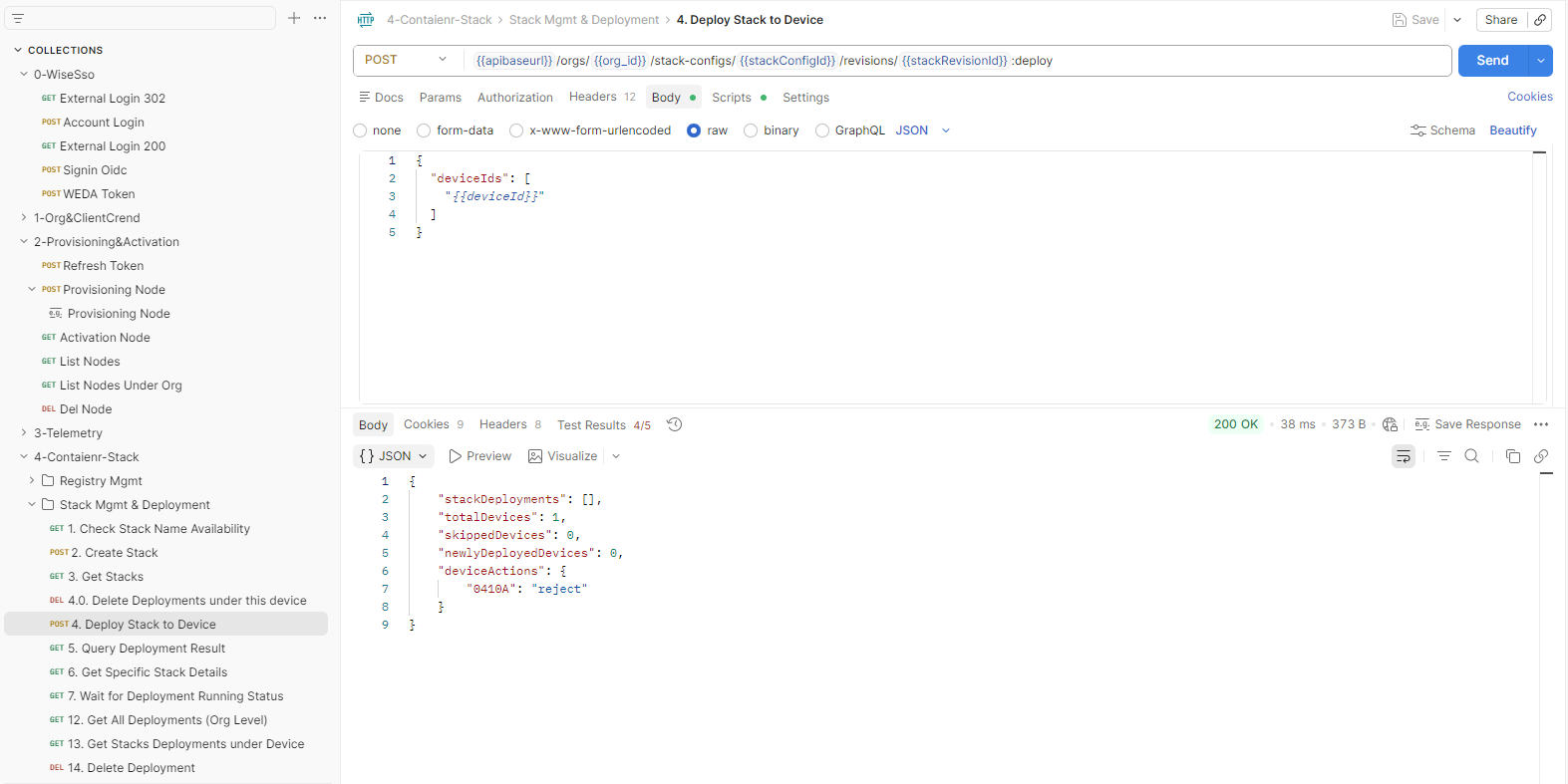Collapse the Stack Mgmt & Deployment folder
The width and height of the screenshot is (1568, 784).
click(32, 505)
